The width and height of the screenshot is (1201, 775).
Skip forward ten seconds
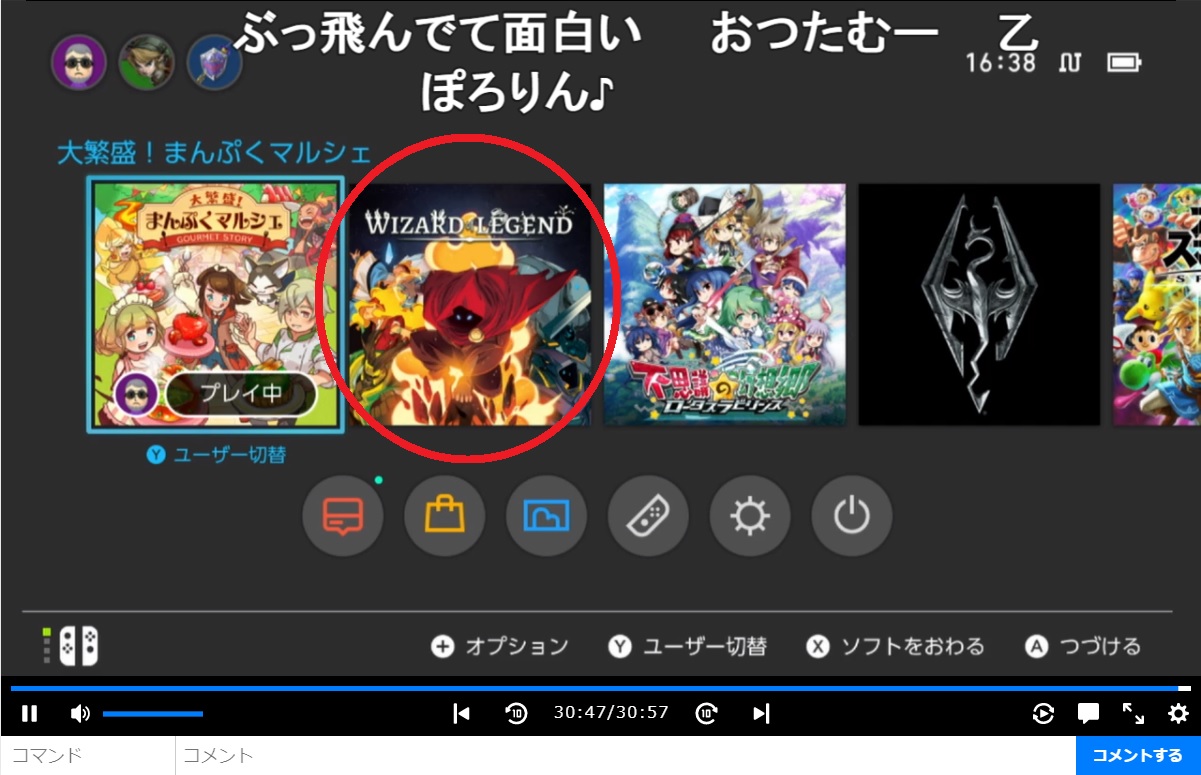[707, 713]
